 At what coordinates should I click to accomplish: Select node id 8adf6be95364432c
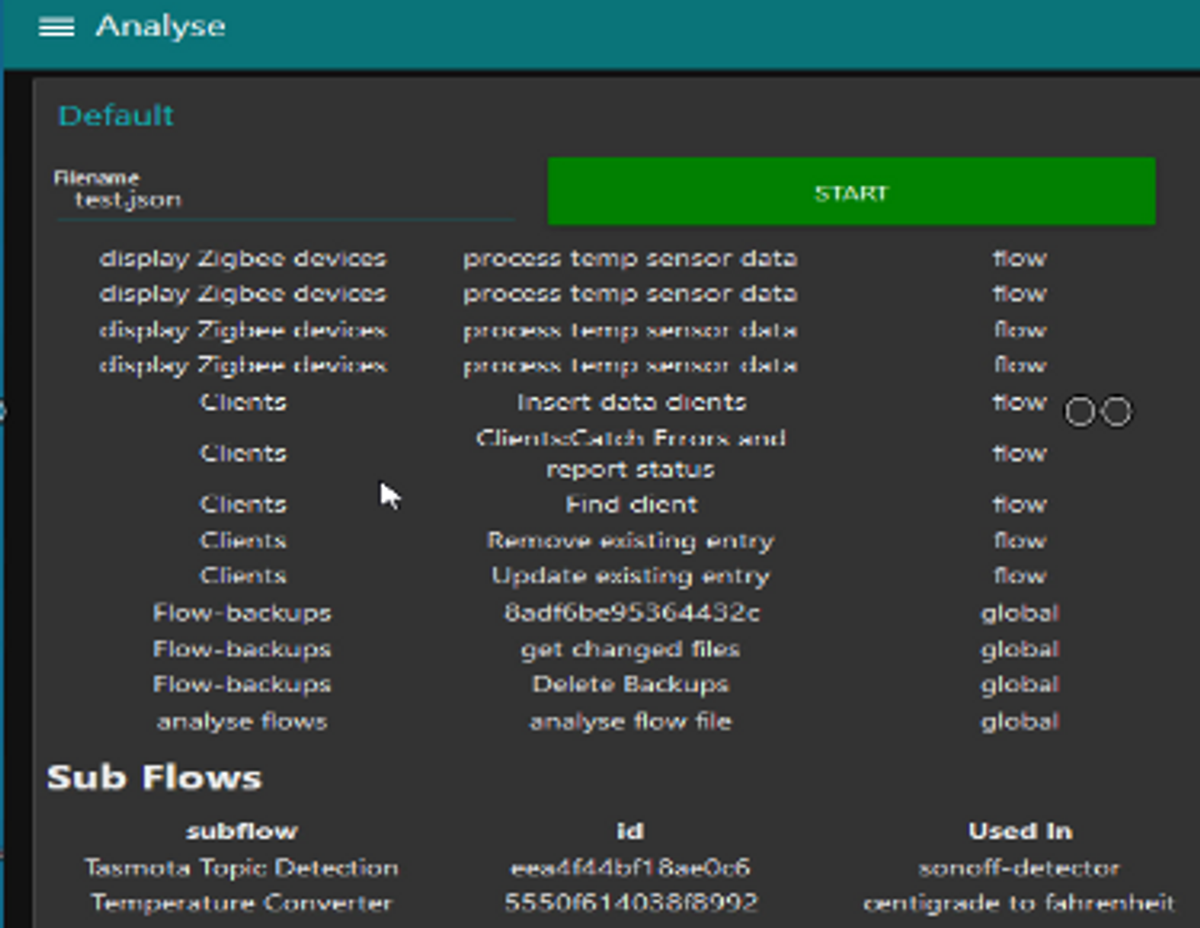[631, 612]
